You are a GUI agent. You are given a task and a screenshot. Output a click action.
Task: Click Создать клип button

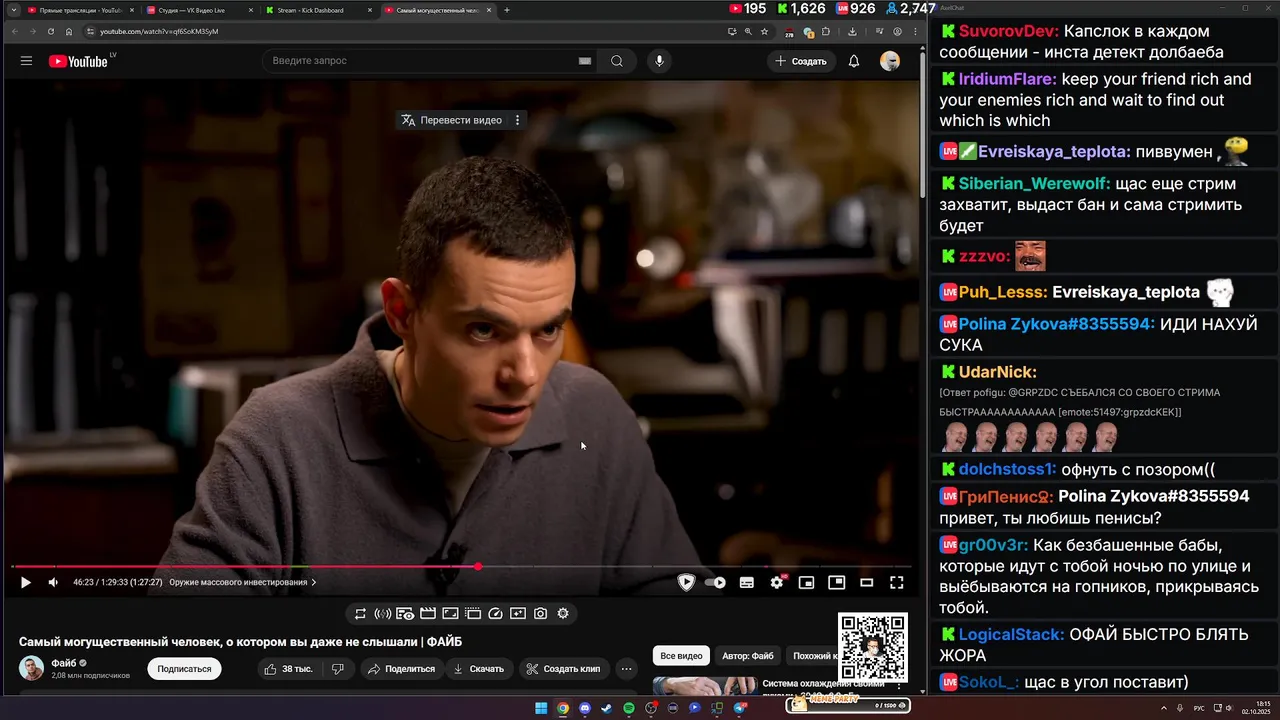click(563, 669)
